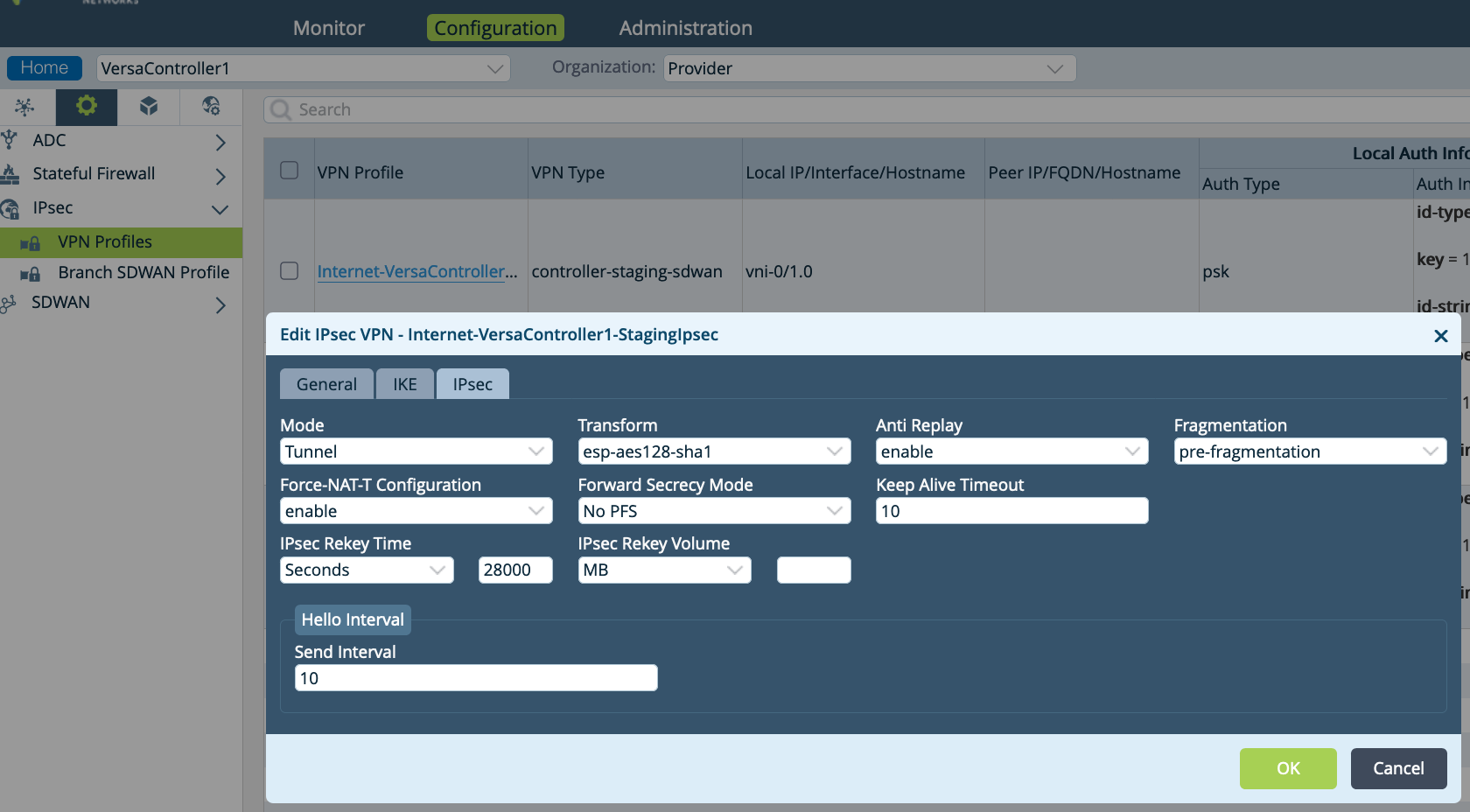Open the IPsec Rekey Volume MB dropdown
Screen dimensions: 1470x812
point(665,570)
